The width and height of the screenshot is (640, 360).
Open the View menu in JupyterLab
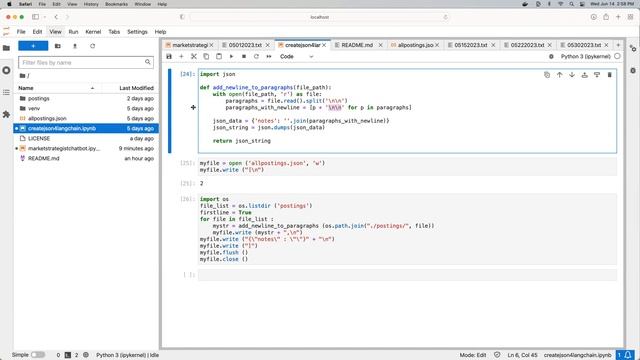(55, 32)
